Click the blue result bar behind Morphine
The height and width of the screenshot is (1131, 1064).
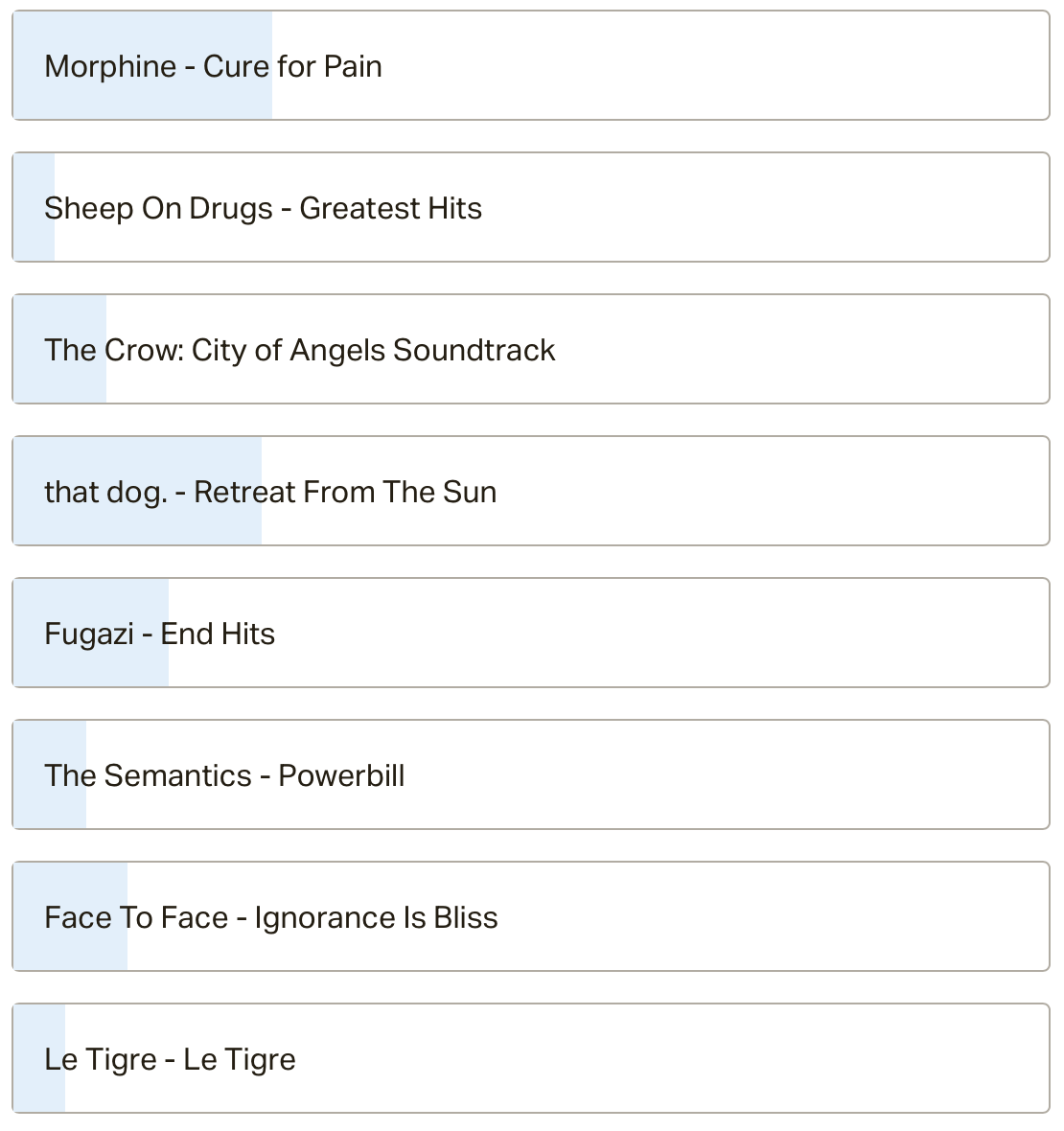[x=143, y=65]
